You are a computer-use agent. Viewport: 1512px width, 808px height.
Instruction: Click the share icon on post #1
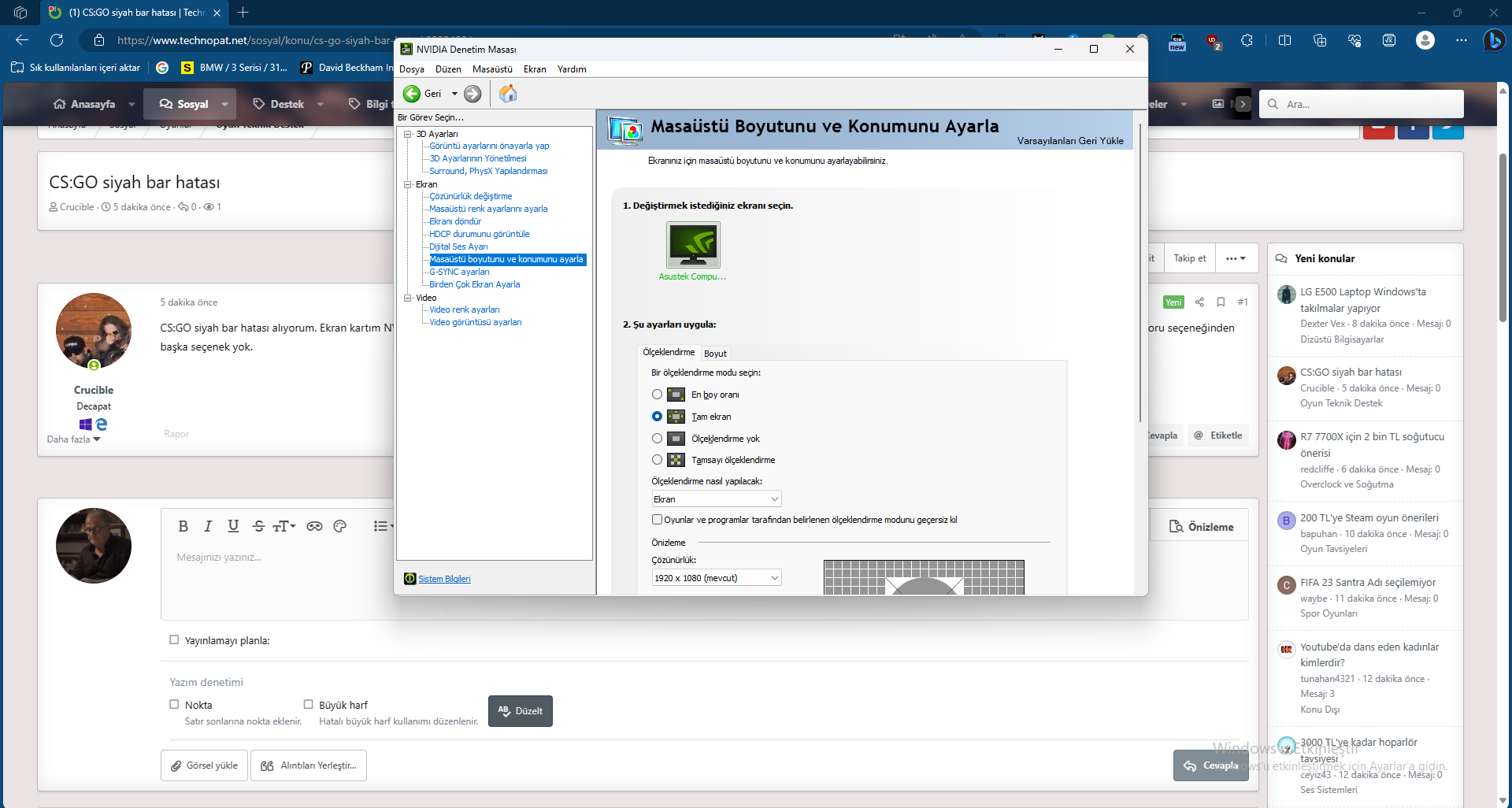1199,302
